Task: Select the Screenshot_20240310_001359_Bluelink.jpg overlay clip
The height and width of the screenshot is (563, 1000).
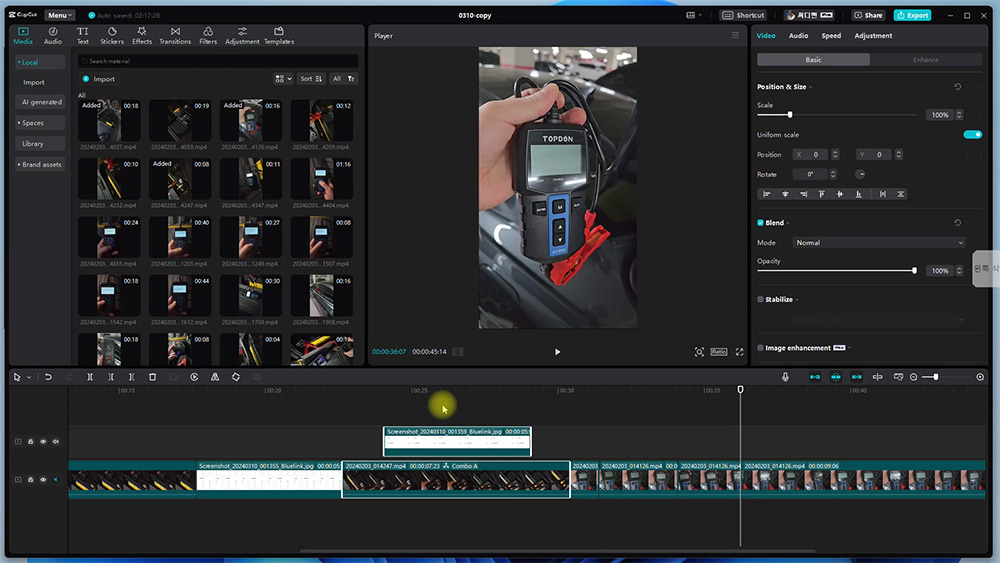Action: pyautogui.click(x=457, y=441)
